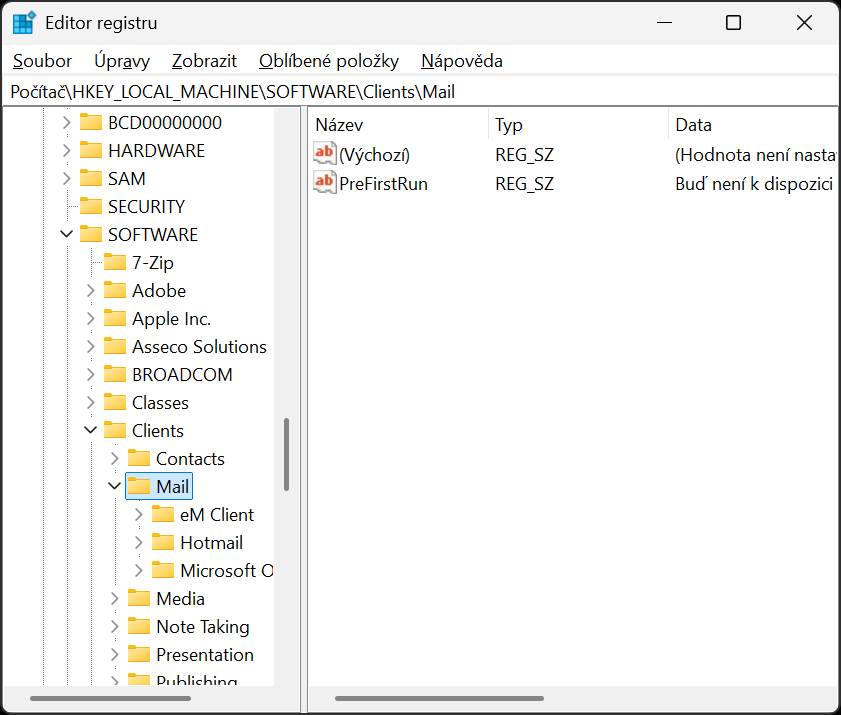Image resolution: width=841 pixels, height=715 pixels.
Task: Click the registry path address bar
Action: point(420,92)
